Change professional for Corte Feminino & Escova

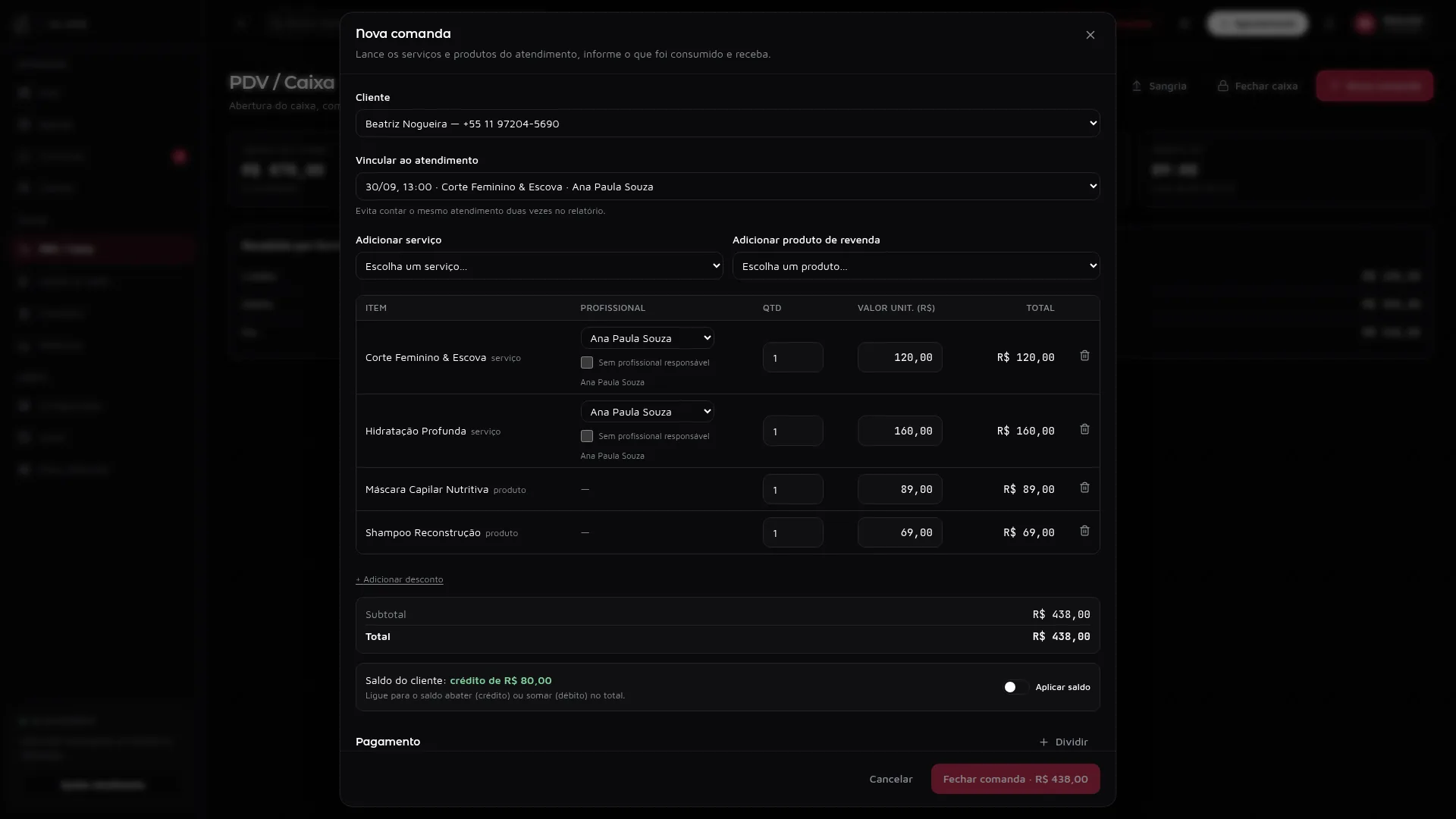647,338
